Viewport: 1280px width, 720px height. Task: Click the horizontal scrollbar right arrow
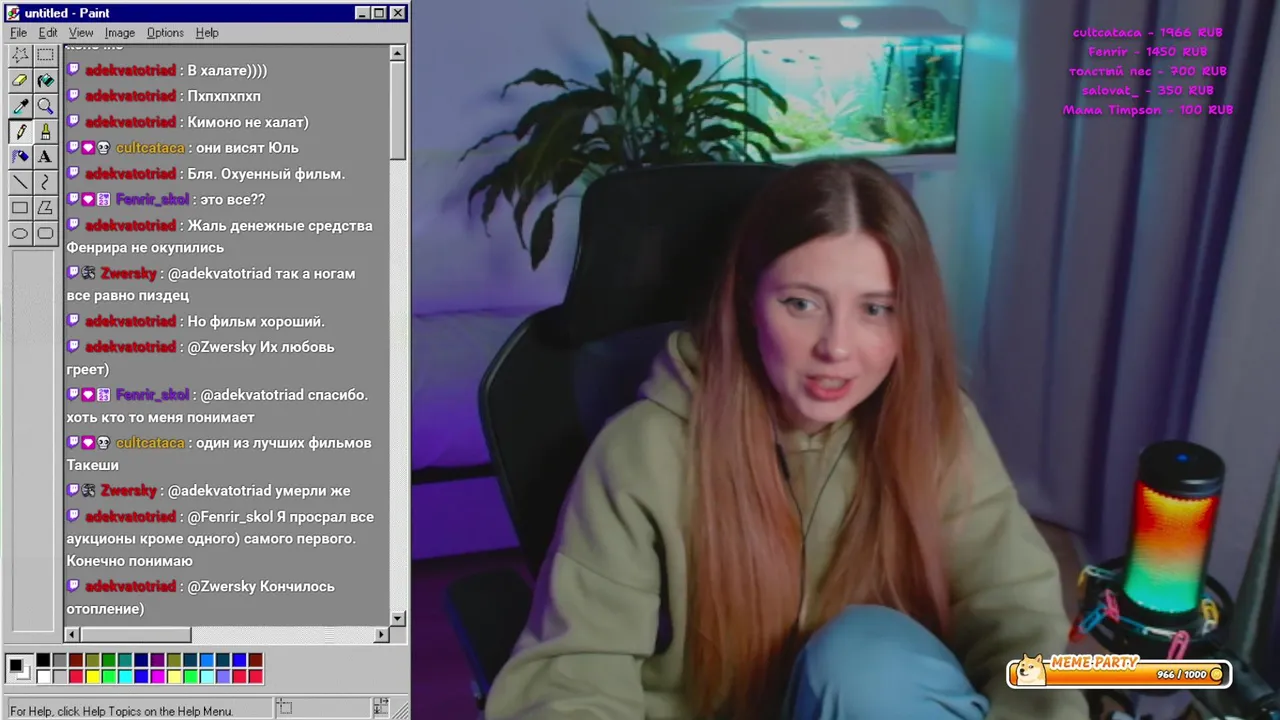point(381,635)
